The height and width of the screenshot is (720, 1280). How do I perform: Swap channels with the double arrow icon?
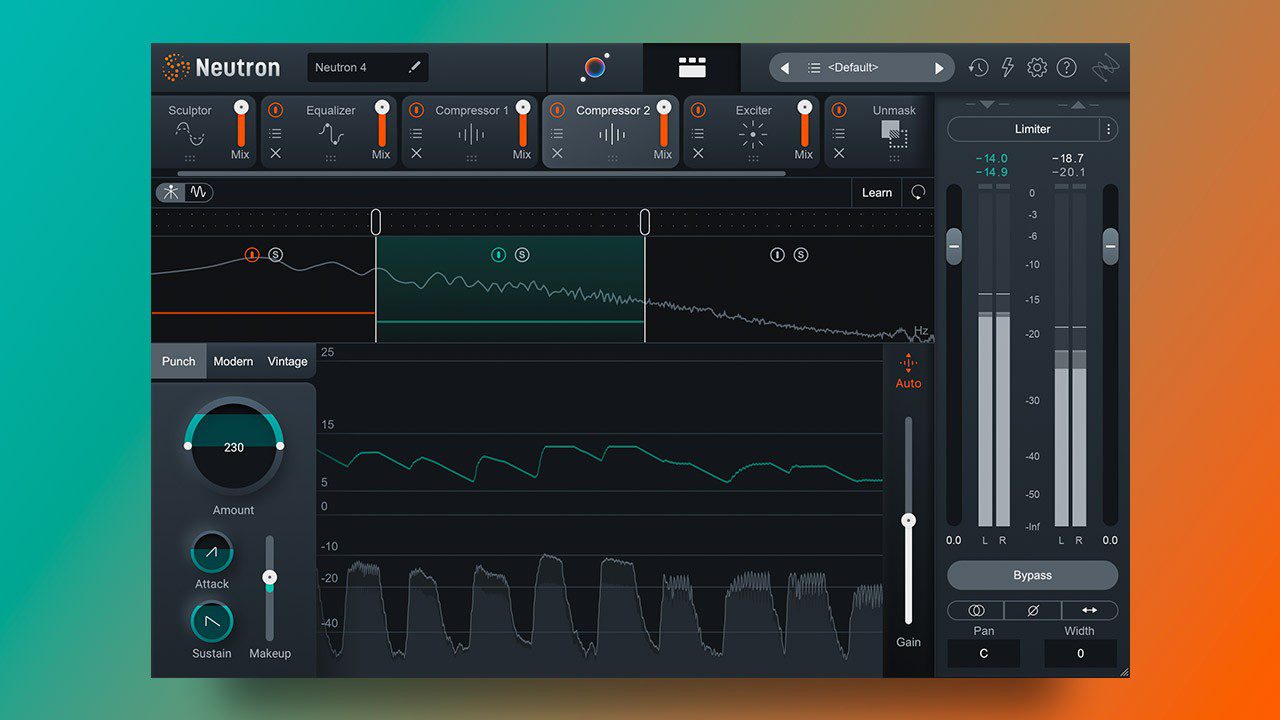point(1089,610)
